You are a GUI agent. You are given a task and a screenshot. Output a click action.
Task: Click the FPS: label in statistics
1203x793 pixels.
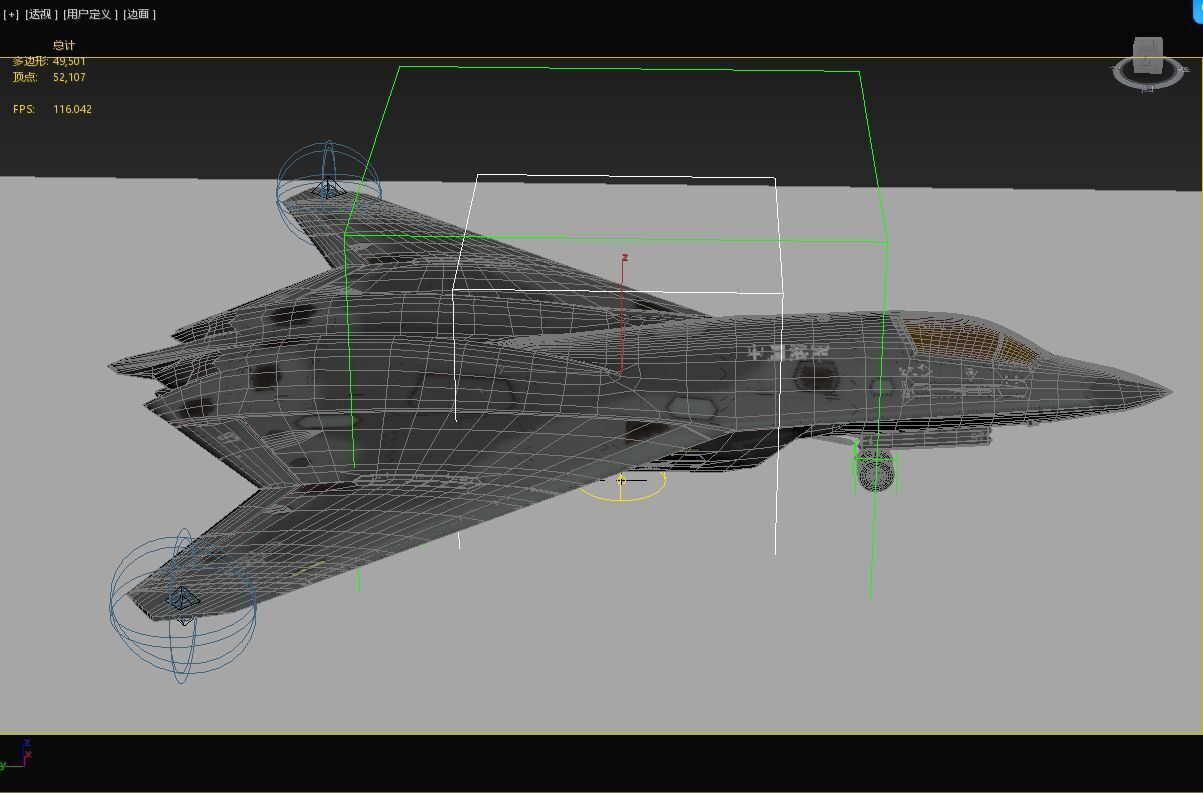[x=24, y=109]
